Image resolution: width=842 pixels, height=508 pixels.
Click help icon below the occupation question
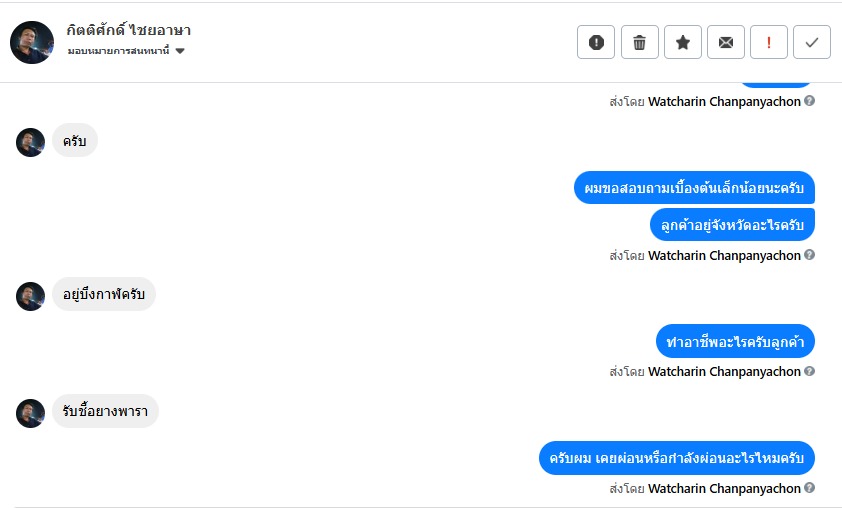[810, 371]
